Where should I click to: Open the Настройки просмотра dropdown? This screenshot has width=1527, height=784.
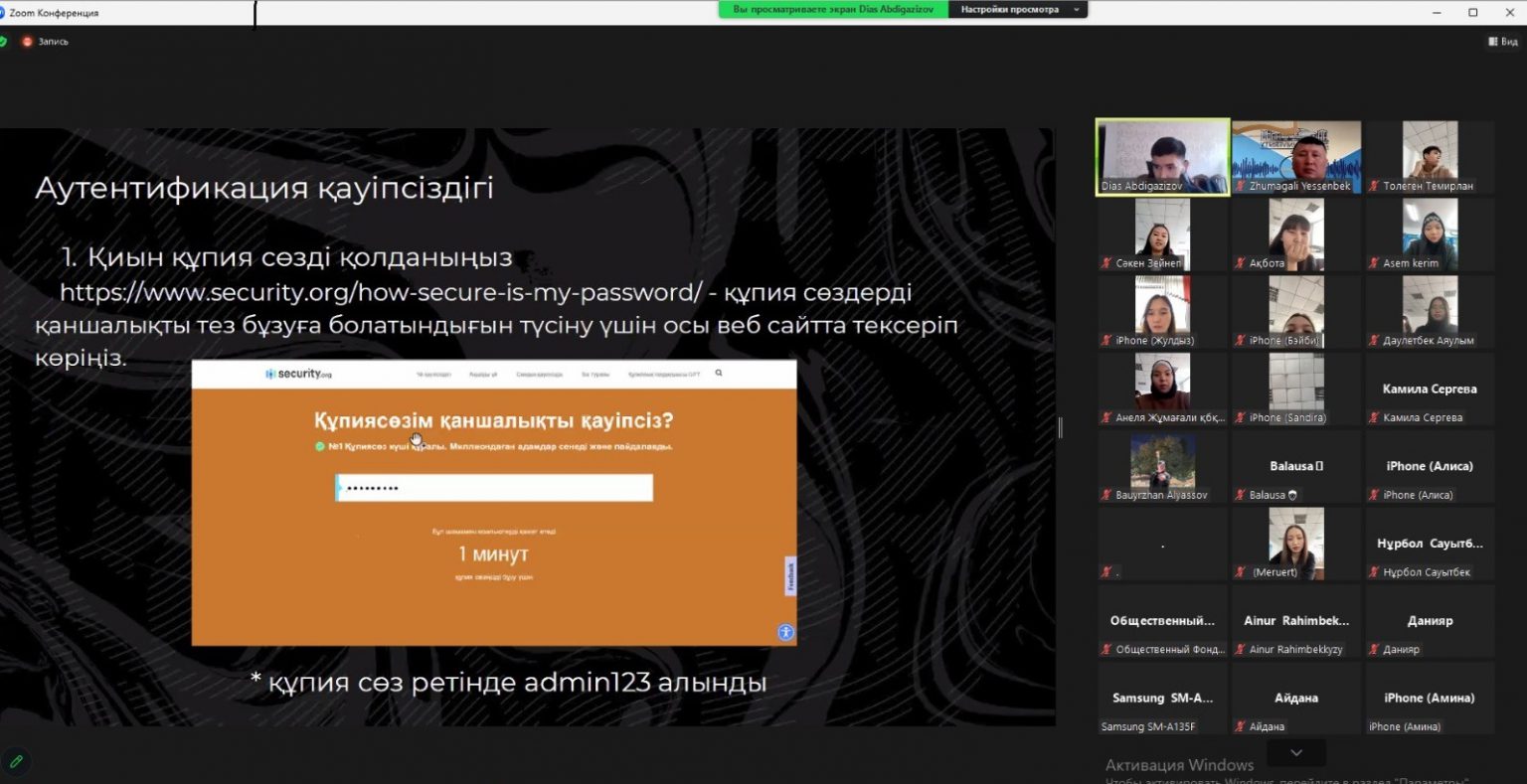(x=1017, y=10)
